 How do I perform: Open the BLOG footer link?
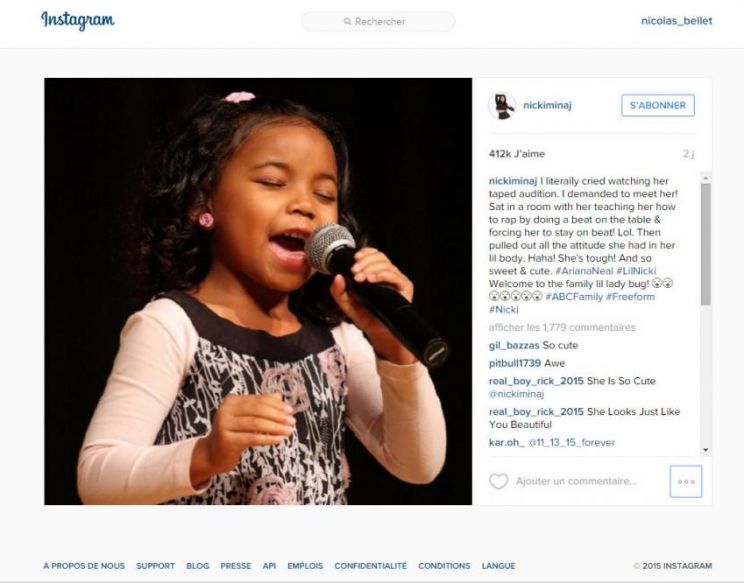point(197,566)
